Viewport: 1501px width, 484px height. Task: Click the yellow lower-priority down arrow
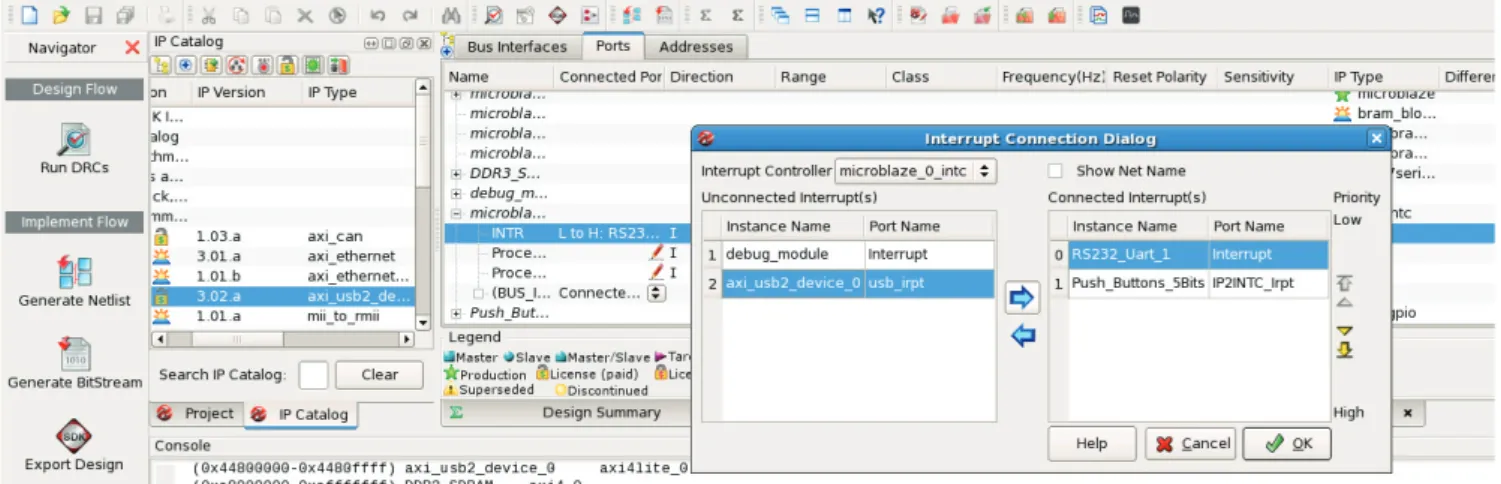(x=1345, y=330)
